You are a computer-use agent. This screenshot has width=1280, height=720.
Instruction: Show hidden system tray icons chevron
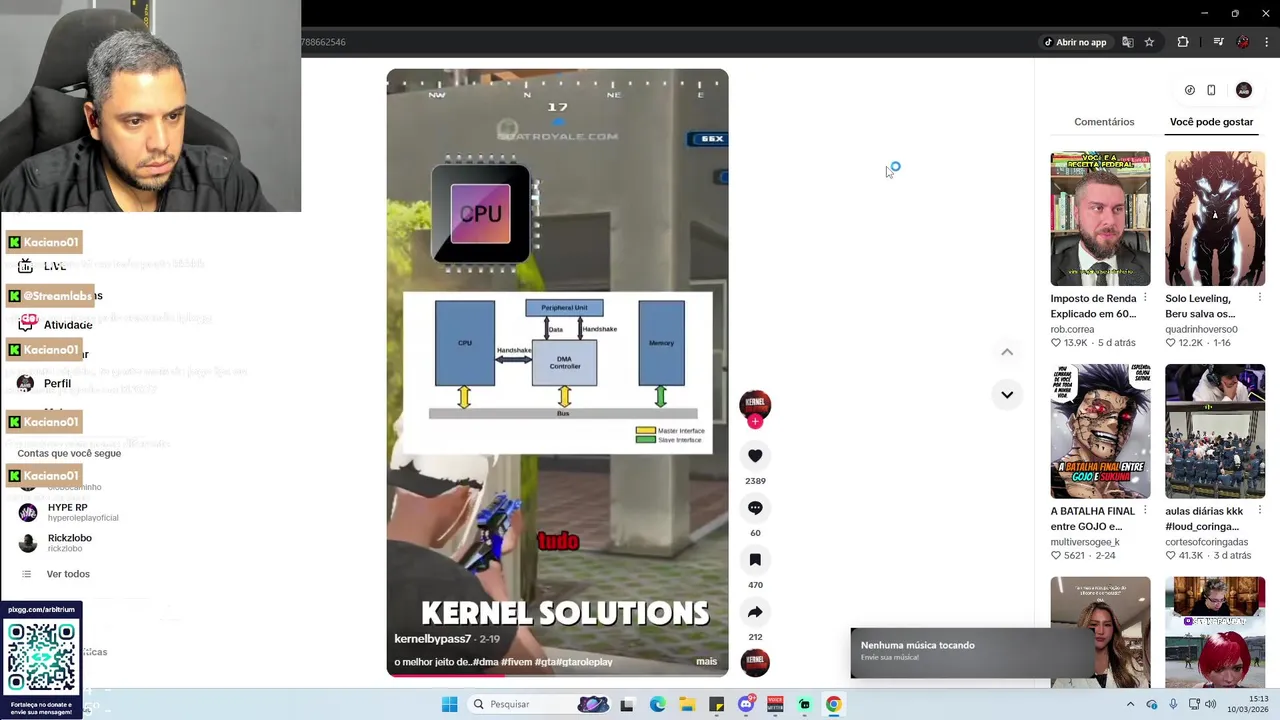pos(1131,704)
